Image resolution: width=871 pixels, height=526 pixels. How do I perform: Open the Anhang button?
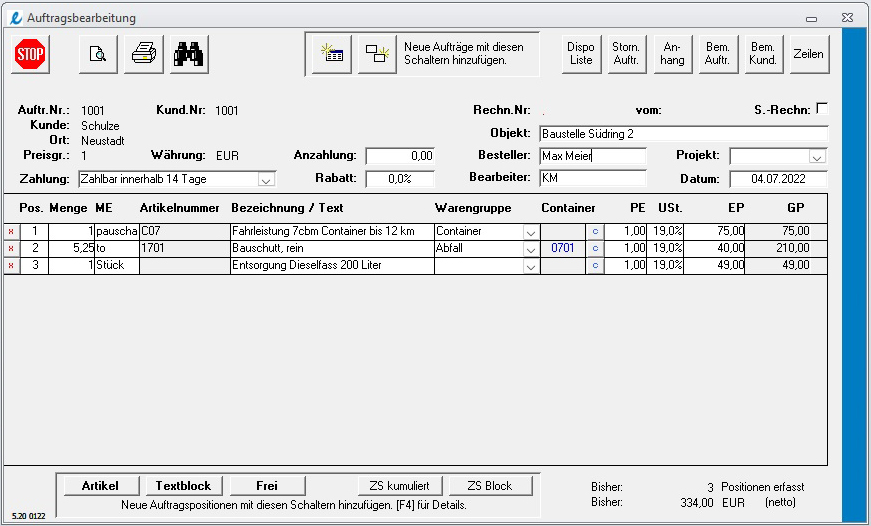coord(672,54)
